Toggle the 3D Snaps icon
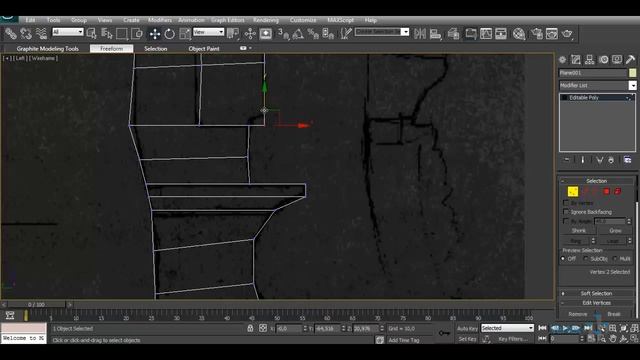This screenshot has height=360, width=640. click(283, 34)
